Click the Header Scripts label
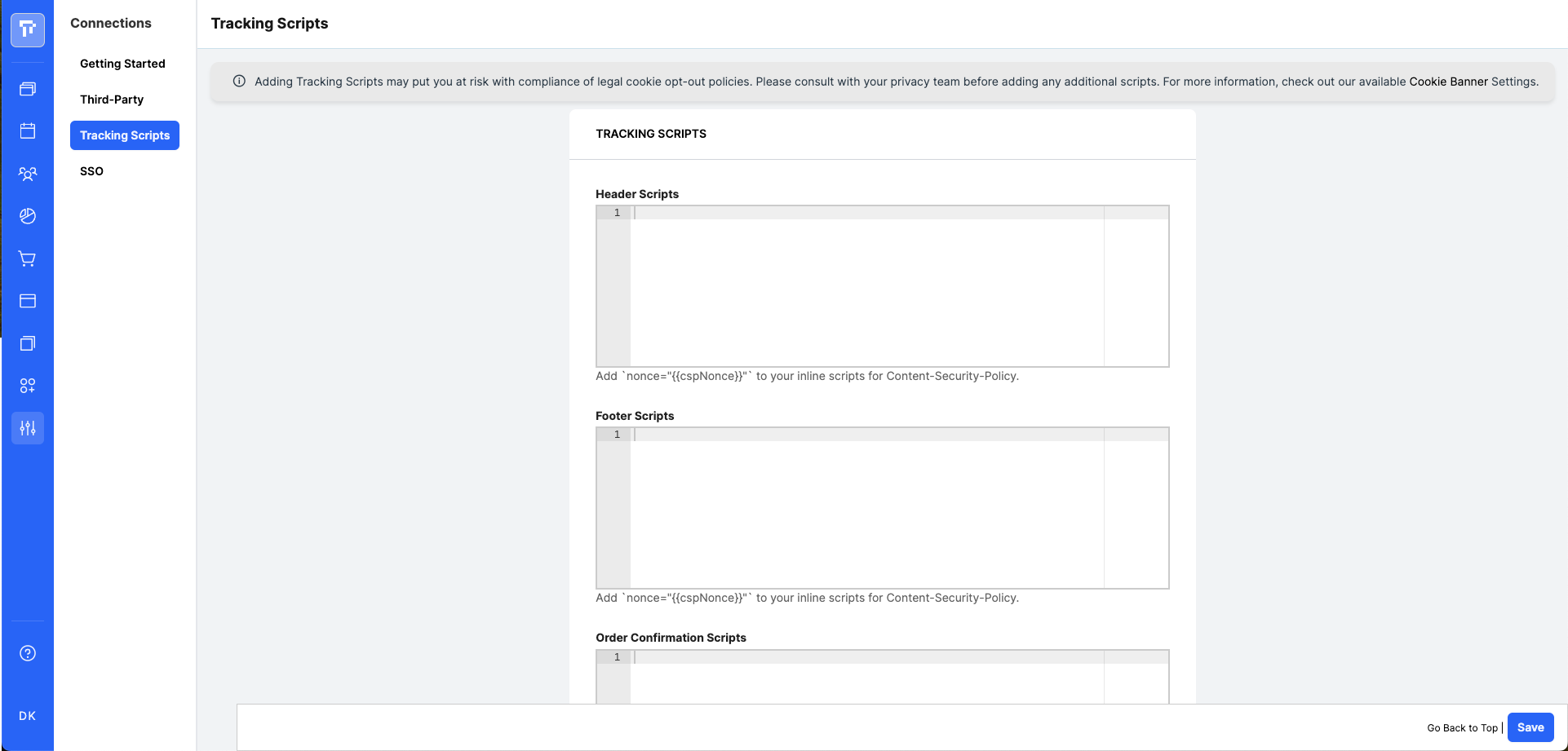Screen dimensions: 1568x751 click(x=637, y=194)
